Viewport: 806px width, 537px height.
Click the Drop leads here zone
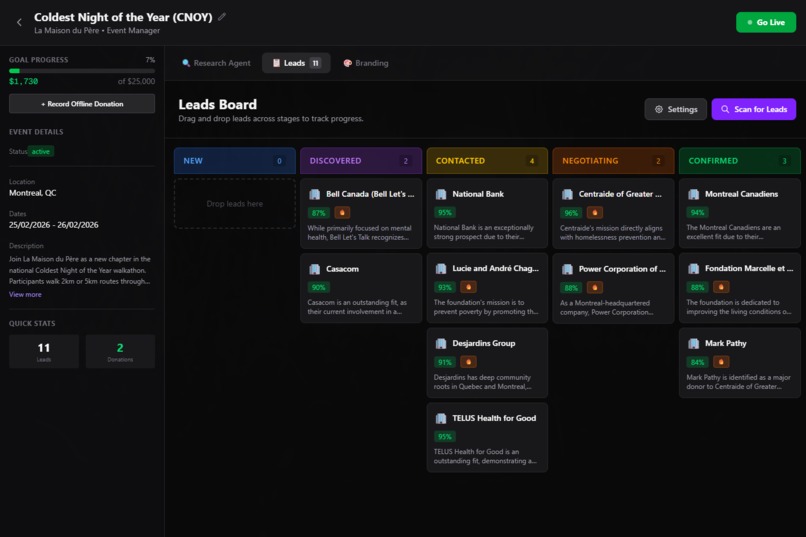pyautogui.click(x=234, y=203)
